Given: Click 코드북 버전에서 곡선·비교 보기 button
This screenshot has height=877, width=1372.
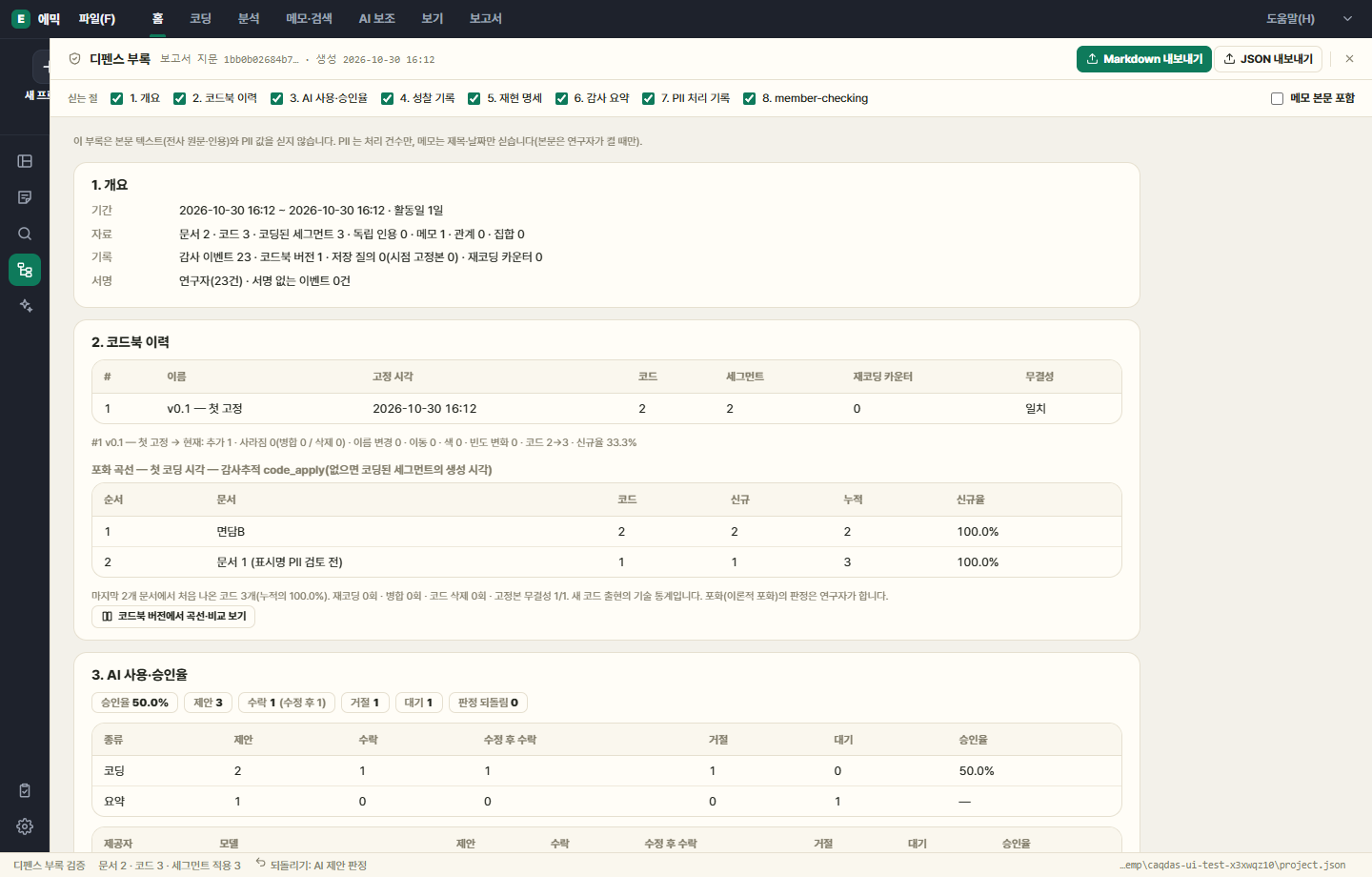Looking at the screenshot, I should [x=173, y=617].
